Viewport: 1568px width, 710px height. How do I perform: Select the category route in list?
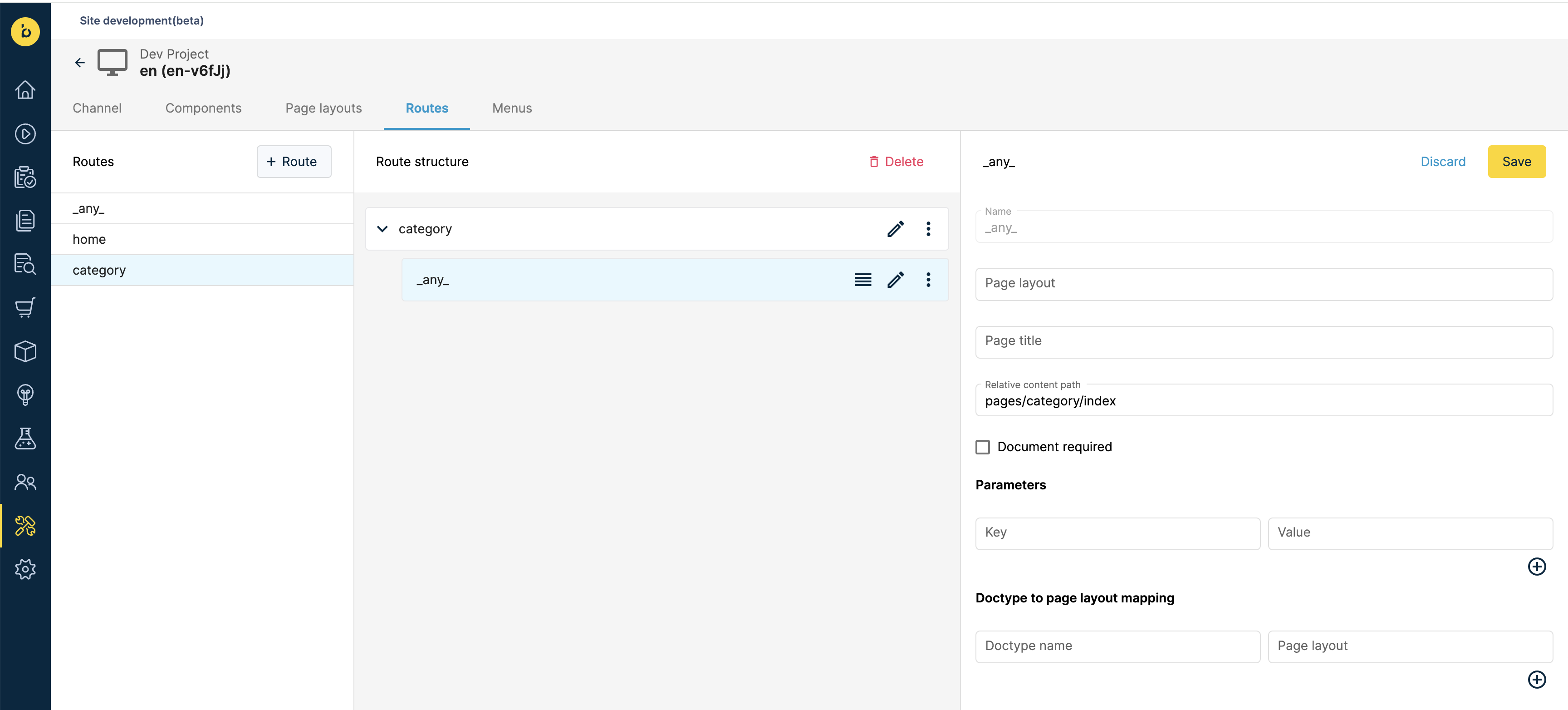pos(202,271)
